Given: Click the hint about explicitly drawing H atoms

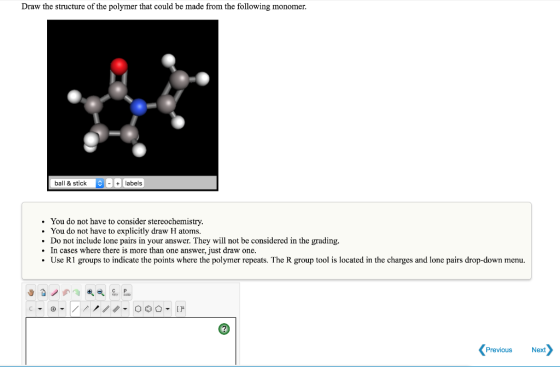Looking at the screenshot, I should click(126, 231).
